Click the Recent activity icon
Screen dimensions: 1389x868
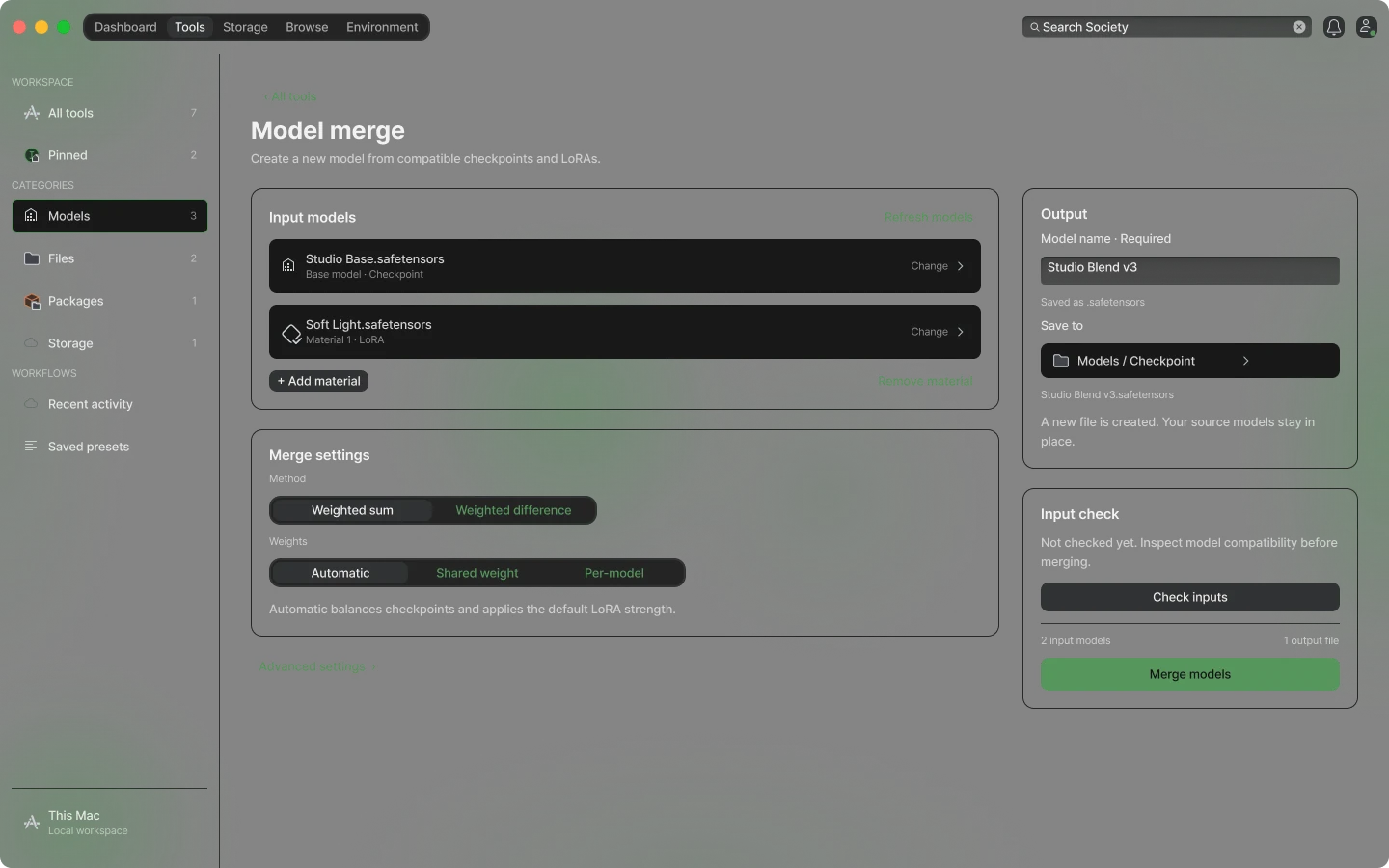pyautogui.click(x=32, y=404)
